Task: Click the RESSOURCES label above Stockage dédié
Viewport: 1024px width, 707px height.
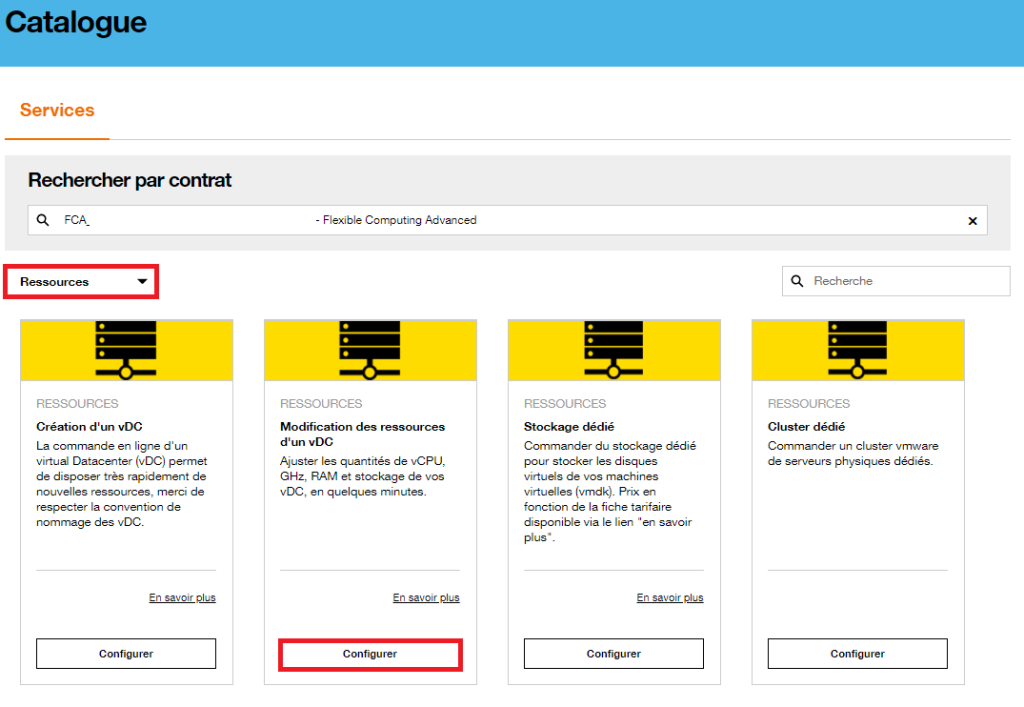Action: coord(565,403)
